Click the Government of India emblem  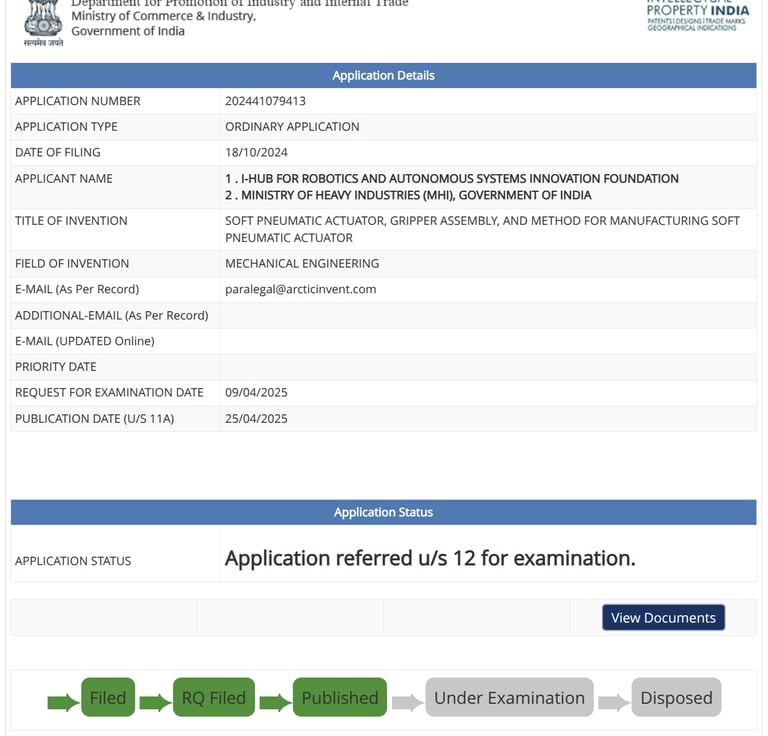click(43, 22)
